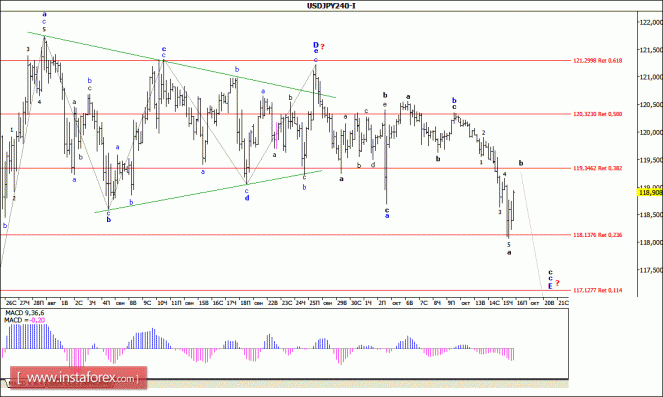Click the current price tag 118,908

click(650, 192)
